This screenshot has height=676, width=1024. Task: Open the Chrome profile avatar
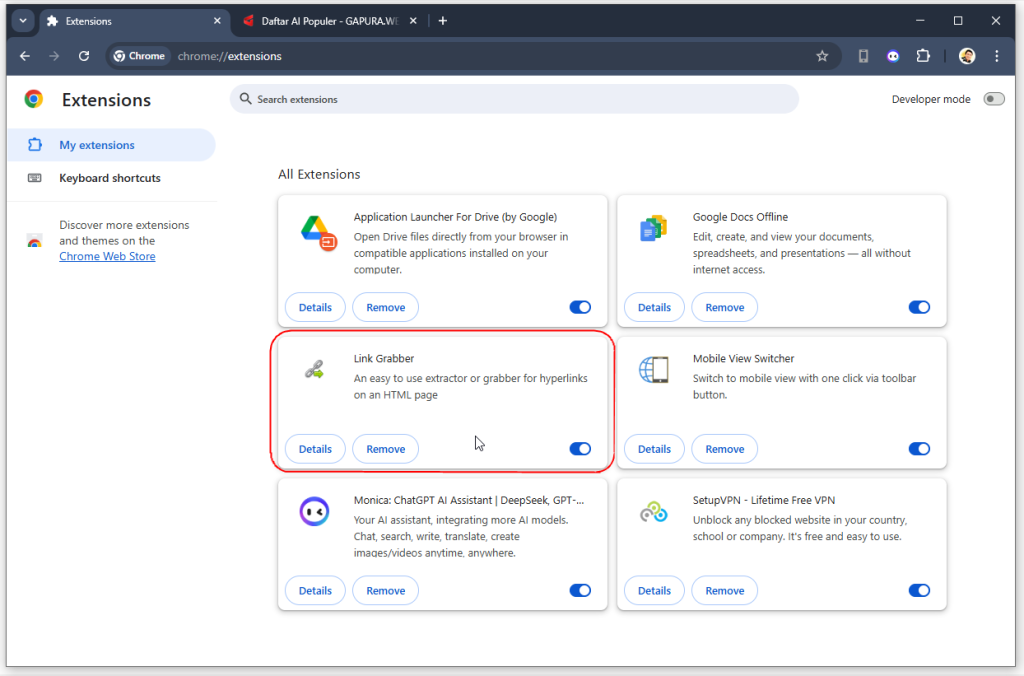pos(967,56)
